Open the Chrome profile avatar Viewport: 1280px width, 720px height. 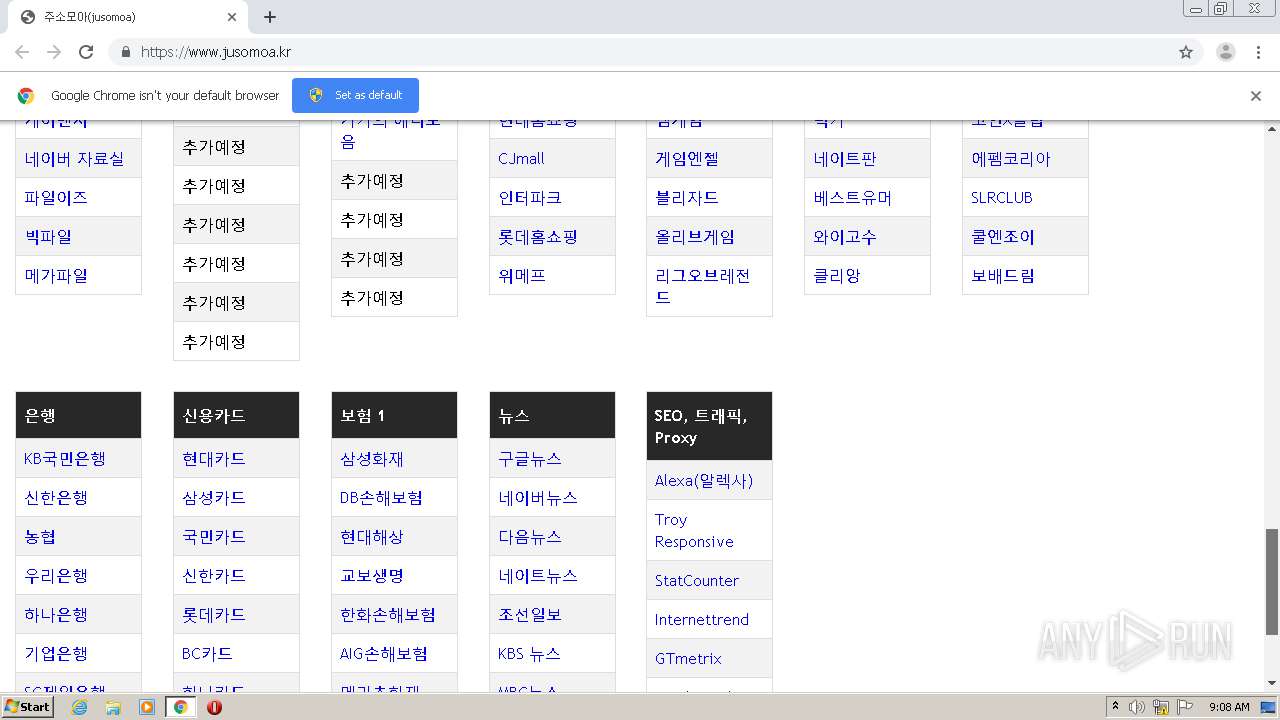(x=1226, y=52)
